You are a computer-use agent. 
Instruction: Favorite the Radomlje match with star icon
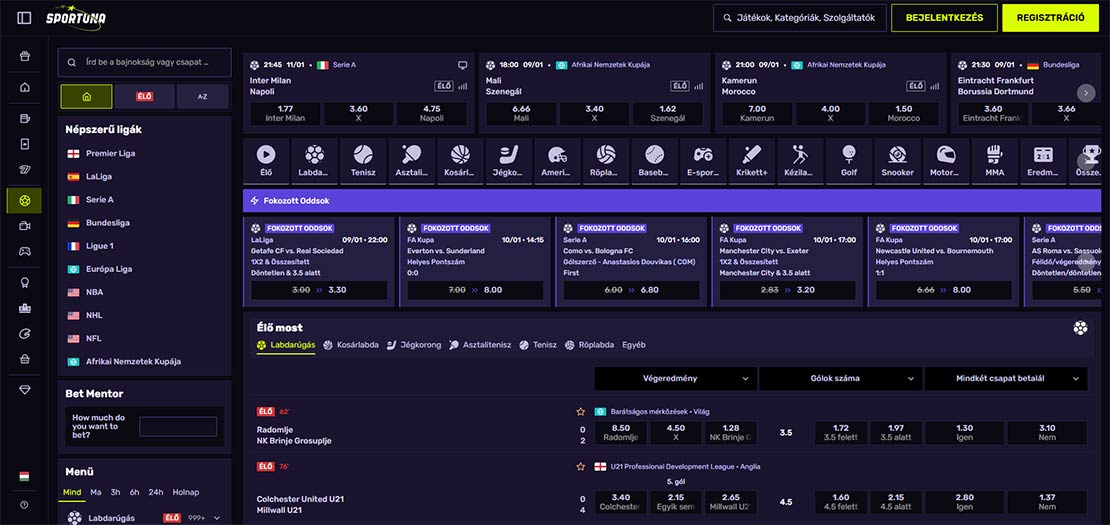pos(580,411)
